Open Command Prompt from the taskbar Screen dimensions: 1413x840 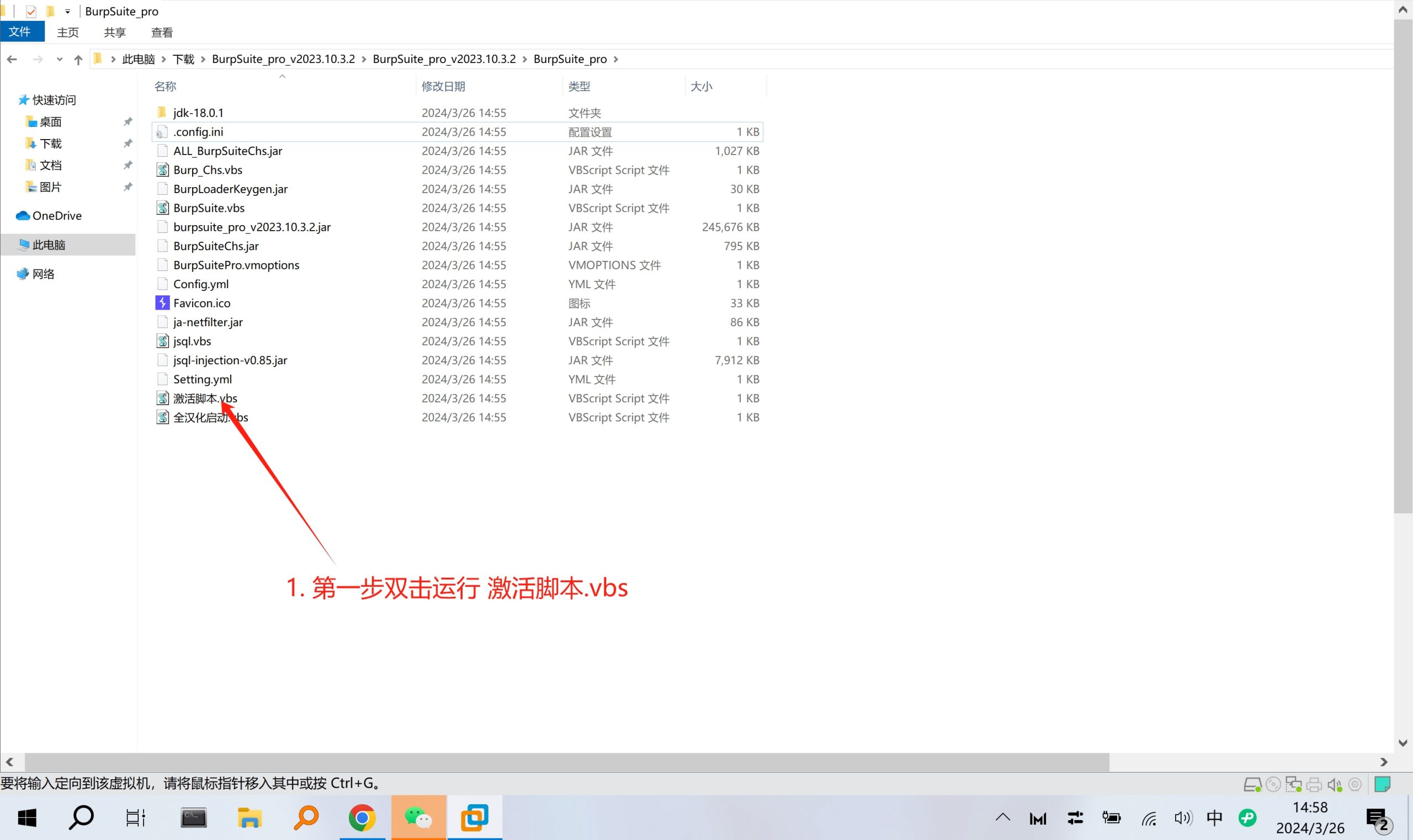194,817
